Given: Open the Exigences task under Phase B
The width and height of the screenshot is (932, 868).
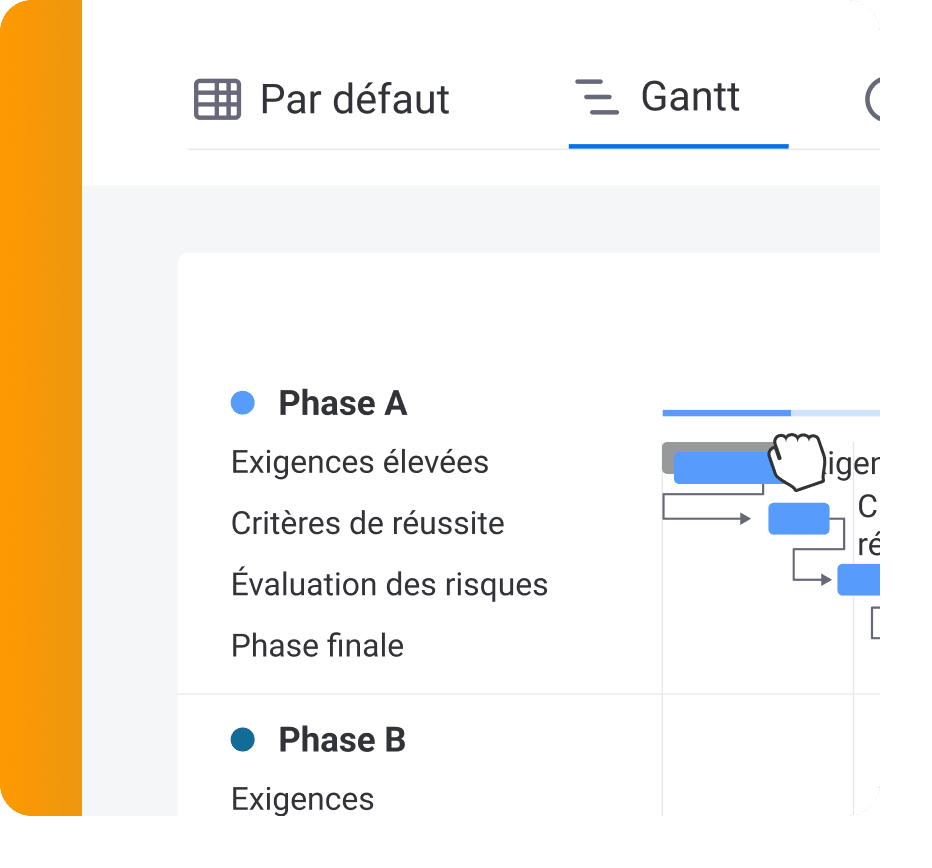Looking at the screenshot, I should click(303, 799).
